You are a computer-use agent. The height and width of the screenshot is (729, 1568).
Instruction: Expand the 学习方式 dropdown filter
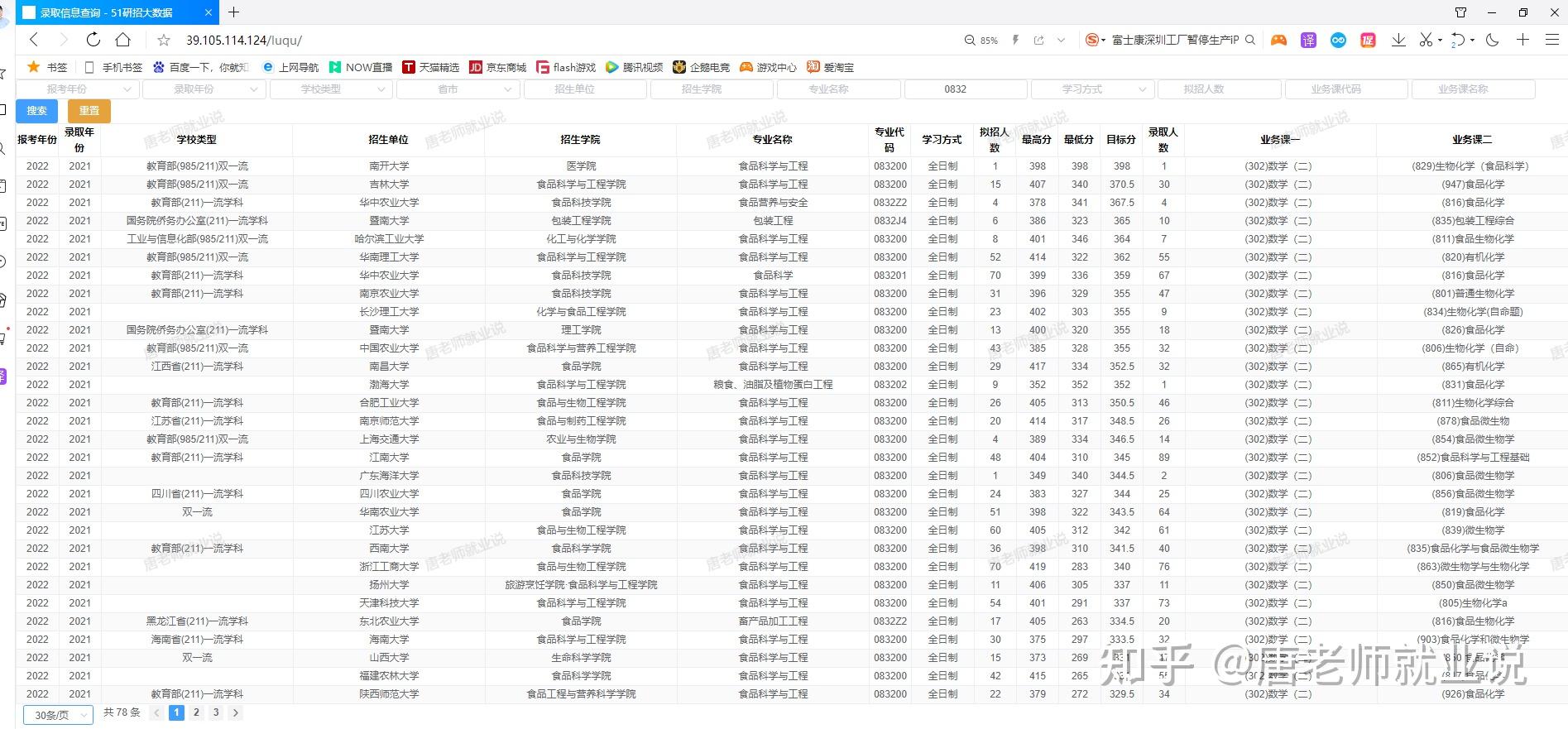[1092, 89]
